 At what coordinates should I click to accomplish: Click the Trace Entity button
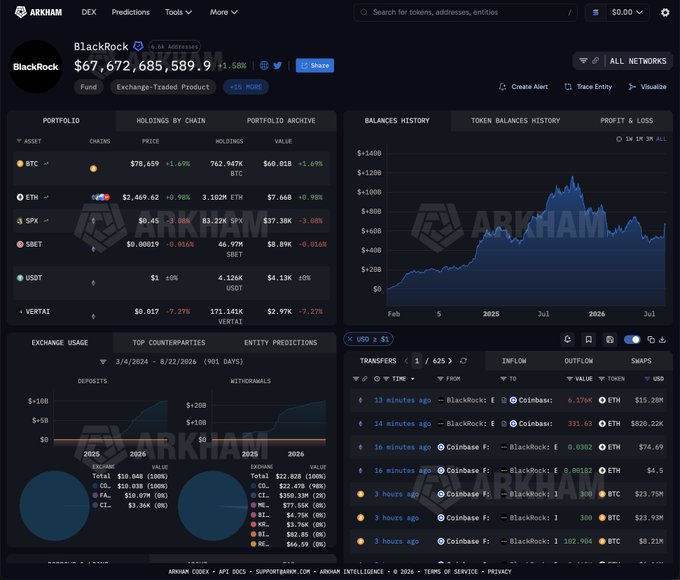588,87
